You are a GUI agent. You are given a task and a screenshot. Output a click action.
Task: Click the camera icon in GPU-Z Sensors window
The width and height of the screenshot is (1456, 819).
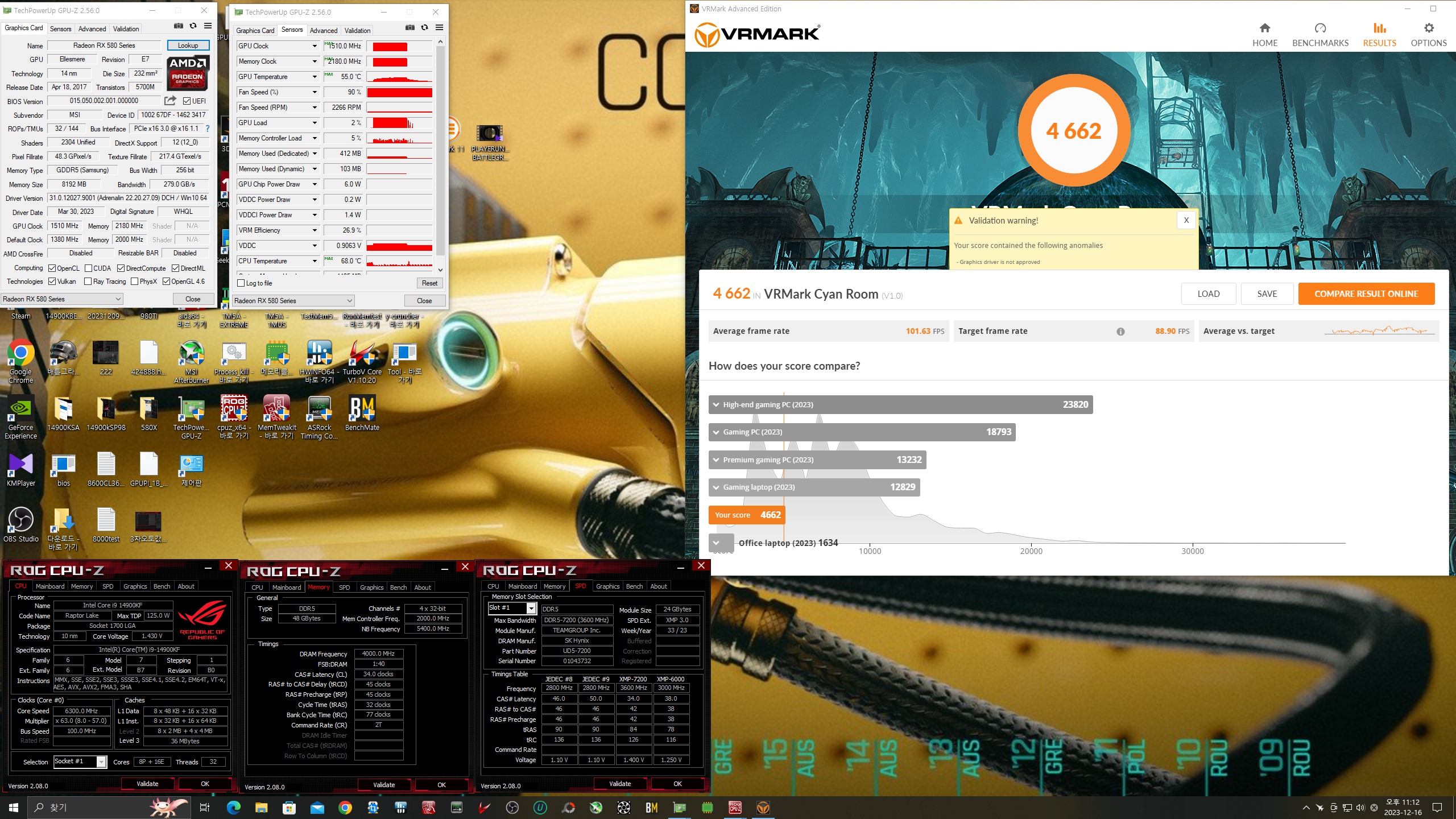pos(410,28)
